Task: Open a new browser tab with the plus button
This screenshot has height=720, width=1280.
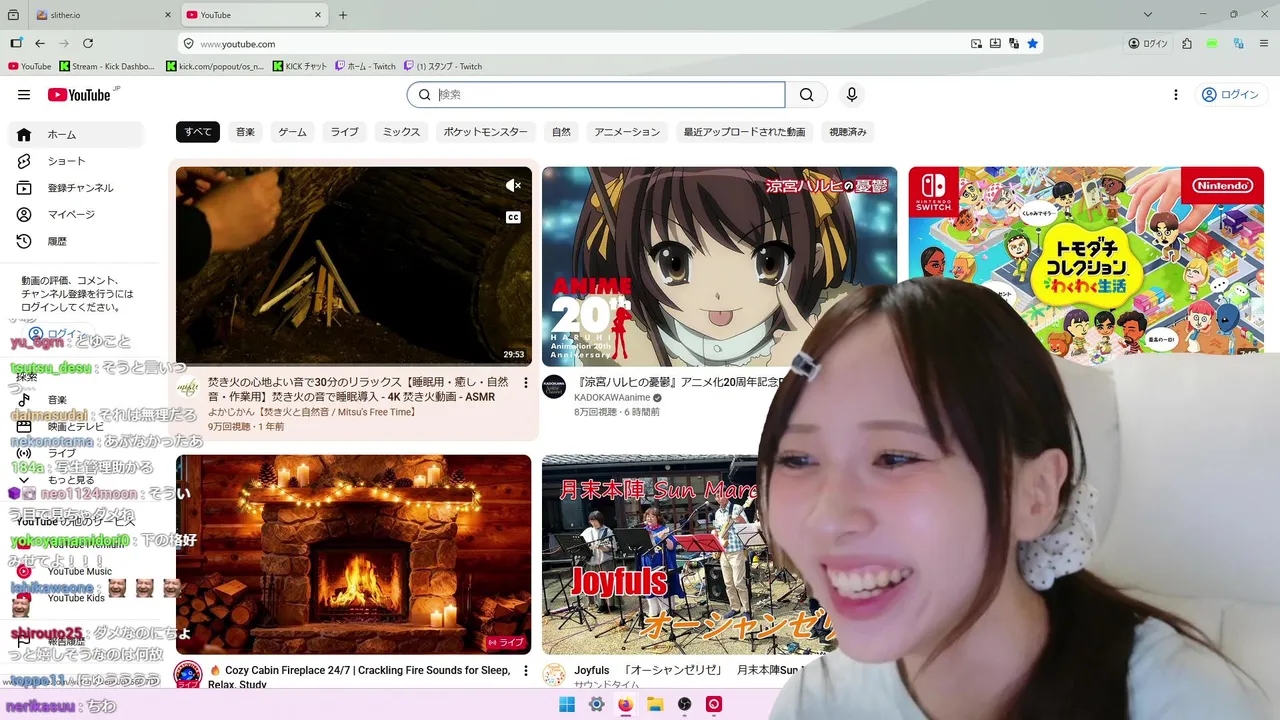Action: click(343, 15)
